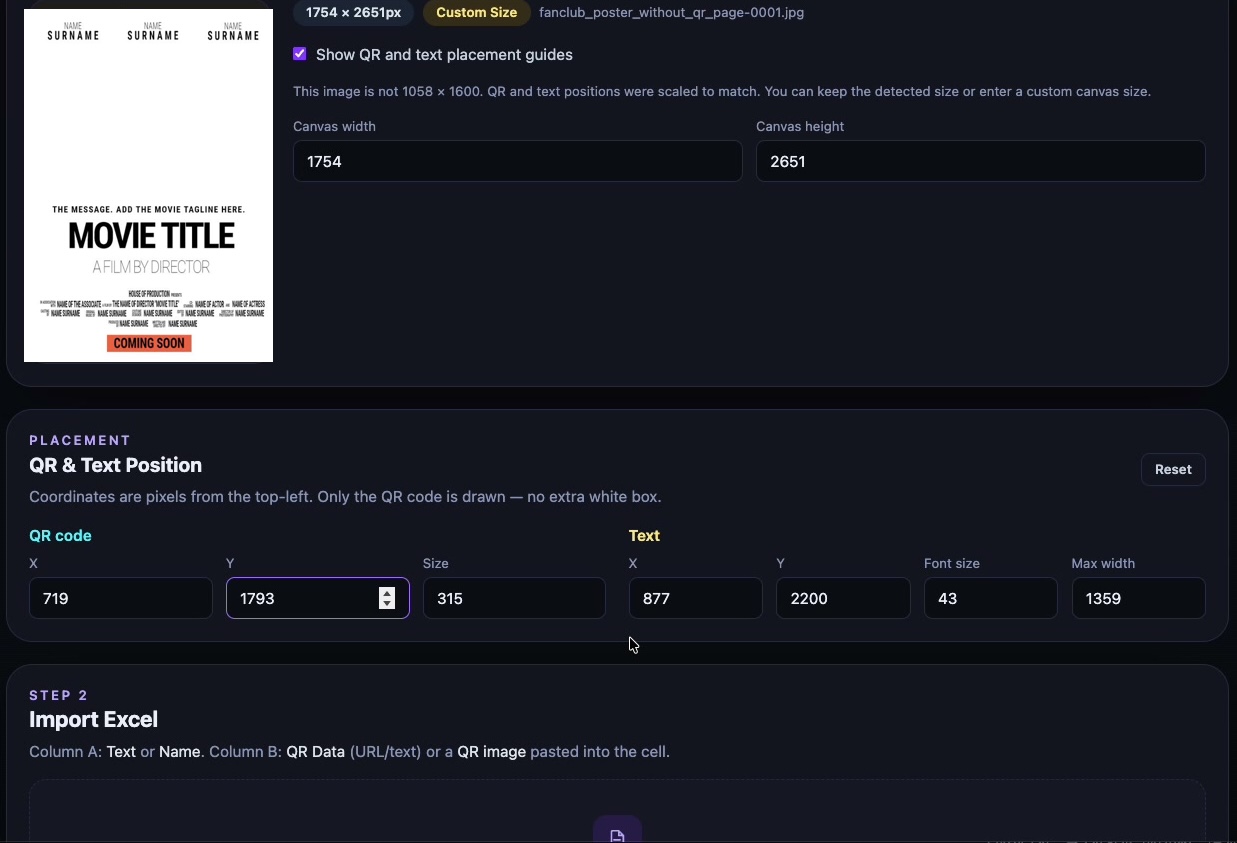Click the file name fanclub_poster_without_qr_page-0001.jpg

point(671,12)
